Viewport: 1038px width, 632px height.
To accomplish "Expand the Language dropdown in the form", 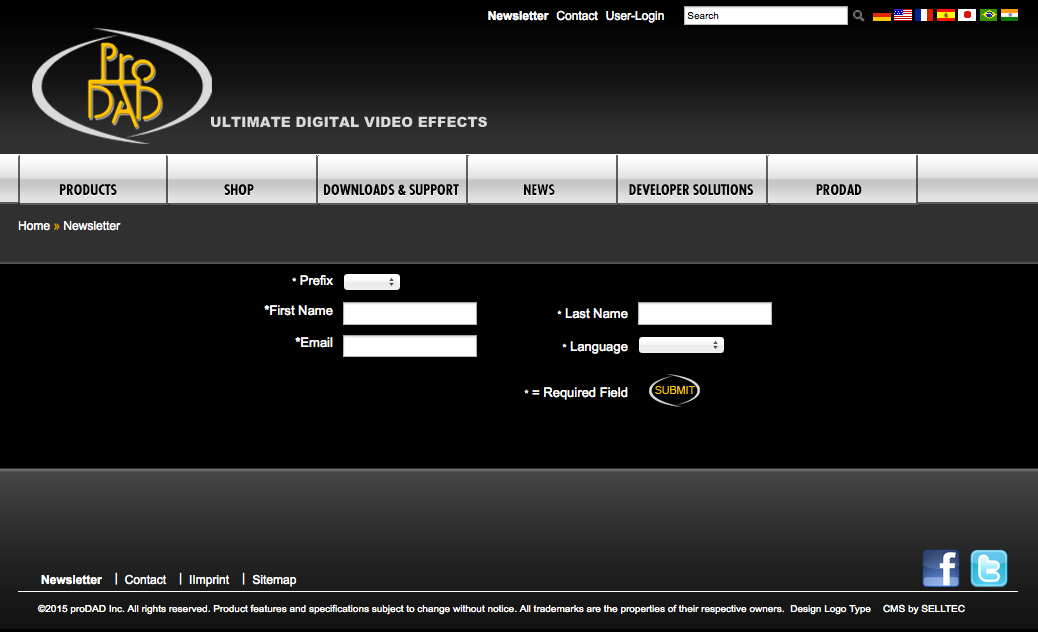I will click(681, 345).
